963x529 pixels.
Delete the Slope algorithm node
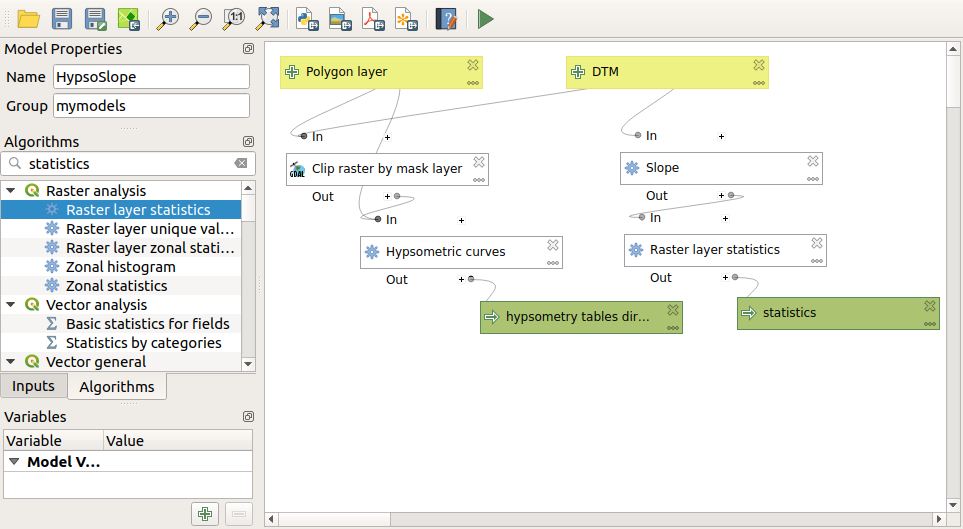[813, 160]
